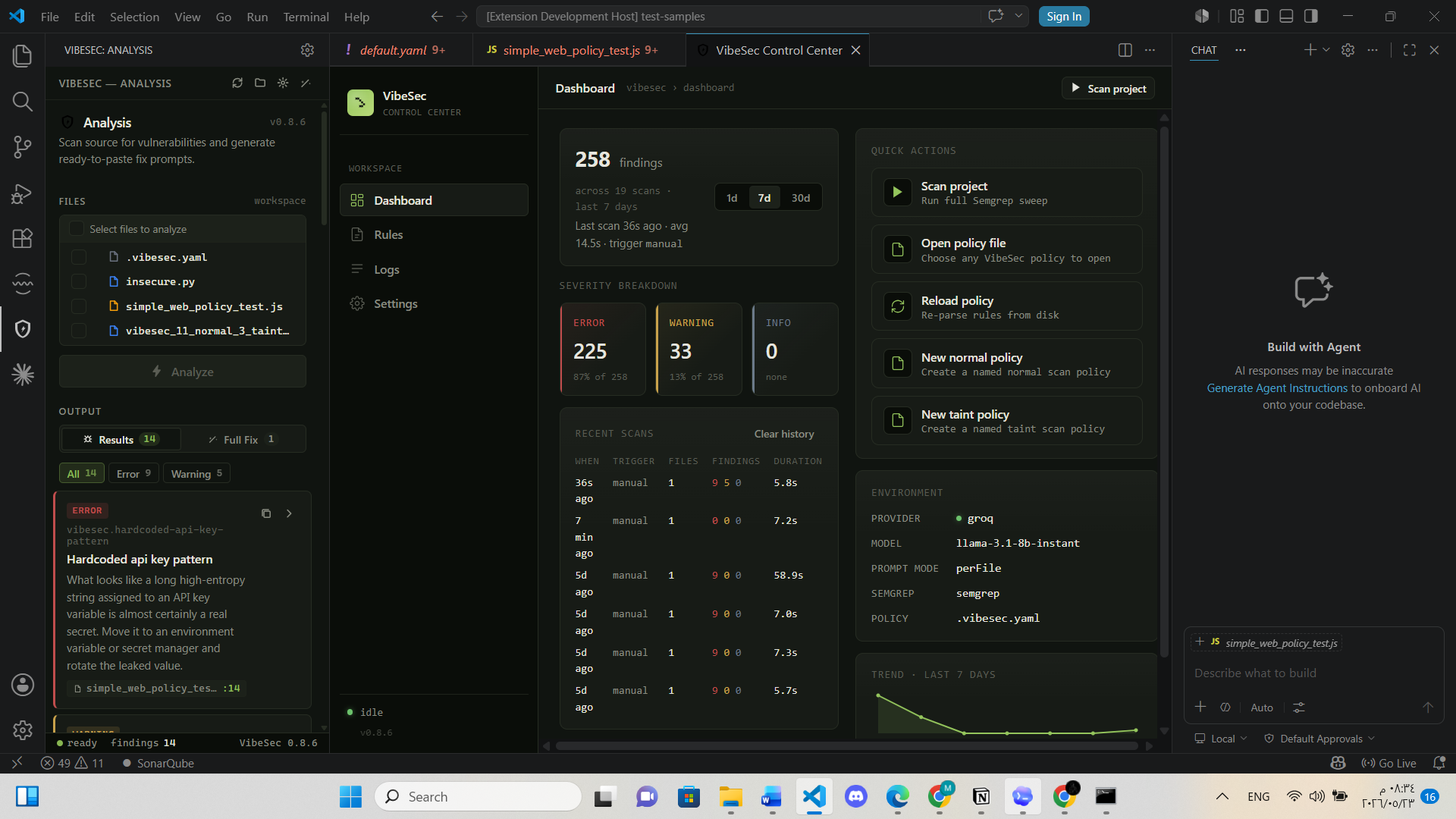Open the VibeSec shield view
Screen dimensions: 1456x819
pos(23,329)
